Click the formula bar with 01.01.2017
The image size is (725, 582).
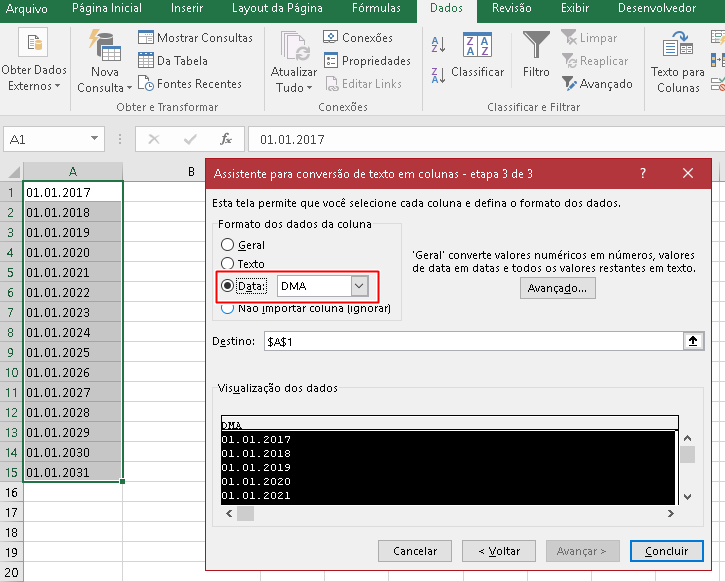click(x=486, y=139)
